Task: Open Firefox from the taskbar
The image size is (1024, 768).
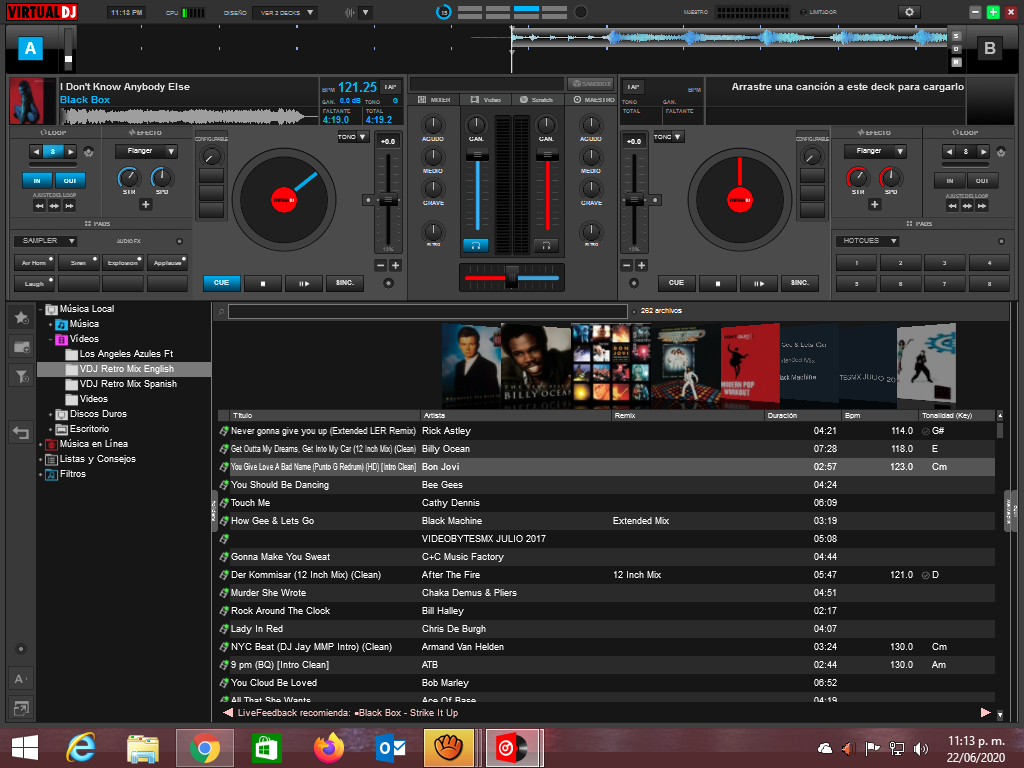Action: tap(328, 748)
